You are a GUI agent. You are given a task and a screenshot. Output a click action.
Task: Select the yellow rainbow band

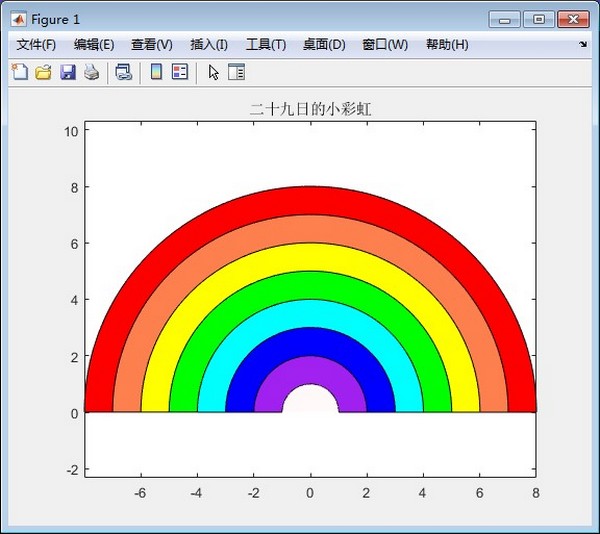310,257
